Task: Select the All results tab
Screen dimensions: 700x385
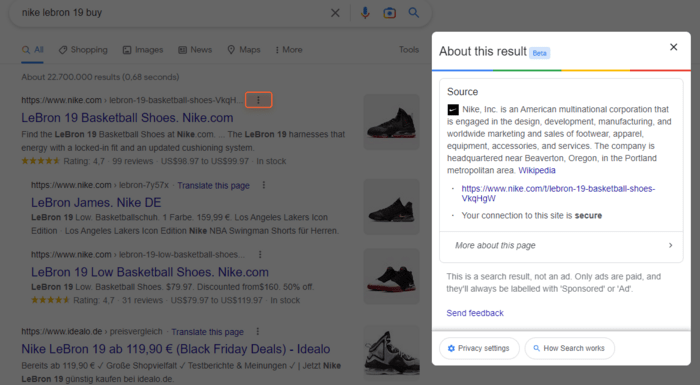Action: tap(33, 50)
